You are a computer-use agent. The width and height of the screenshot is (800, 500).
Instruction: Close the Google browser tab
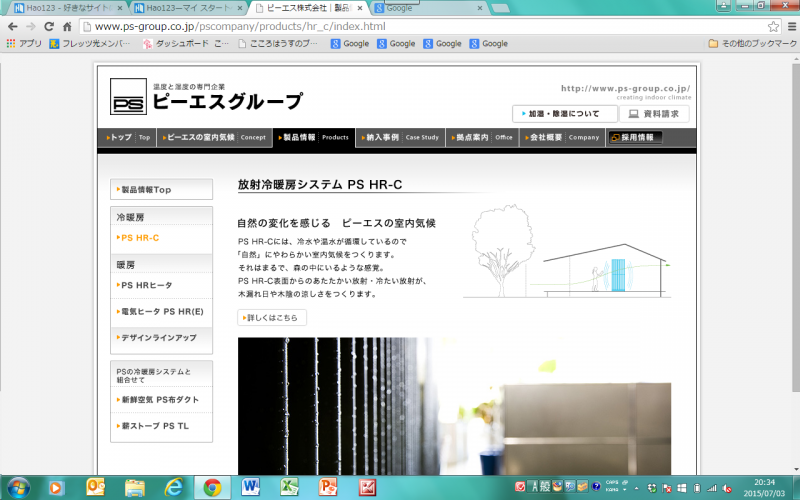coord(480,8)
